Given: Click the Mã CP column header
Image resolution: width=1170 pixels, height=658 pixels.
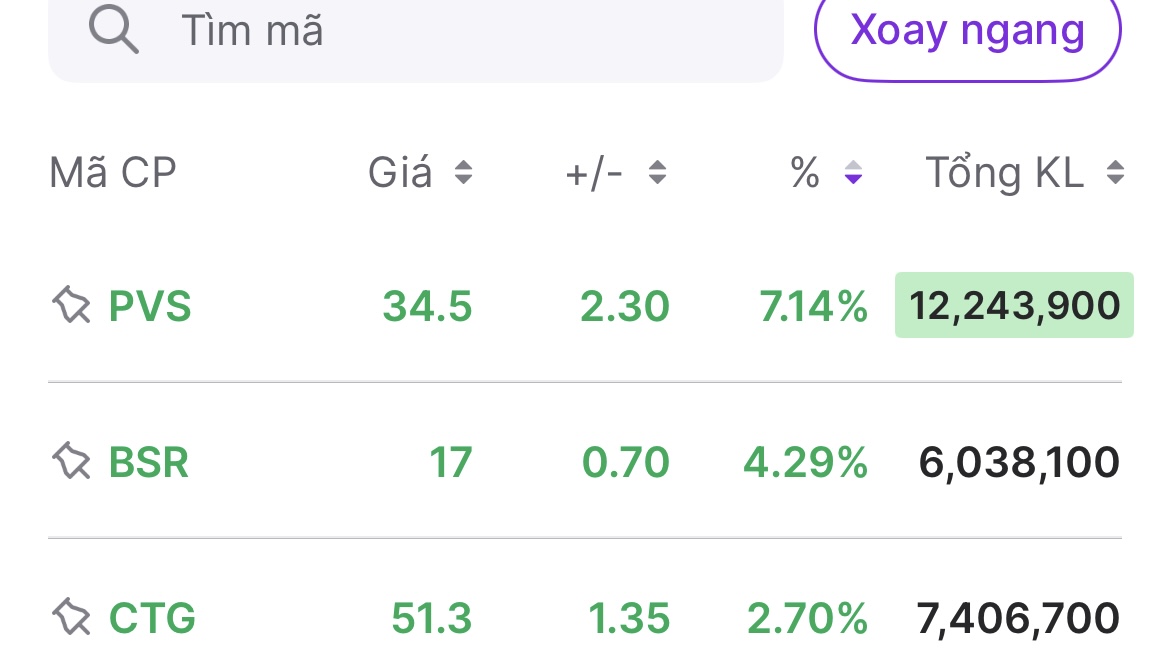Looking at the screenshot, I should [x=113, y=173].
